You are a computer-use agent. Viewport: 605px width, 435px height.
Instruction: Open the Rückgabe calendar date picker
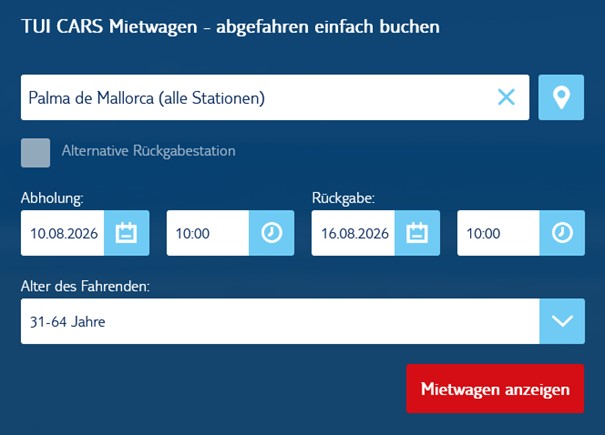click(x=417, y=233)
